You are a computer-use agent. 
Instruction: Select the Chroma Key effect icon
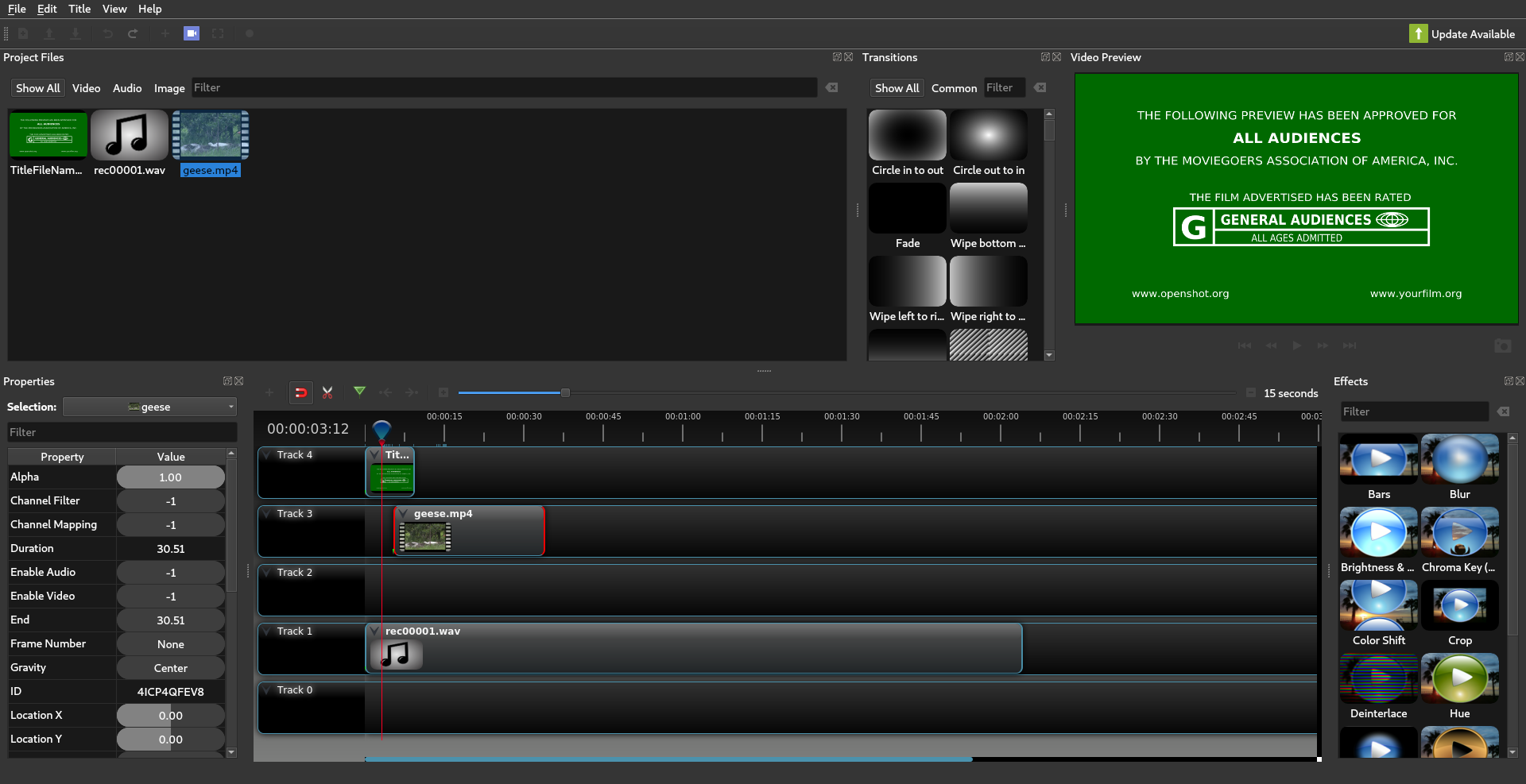point(1459,532)
